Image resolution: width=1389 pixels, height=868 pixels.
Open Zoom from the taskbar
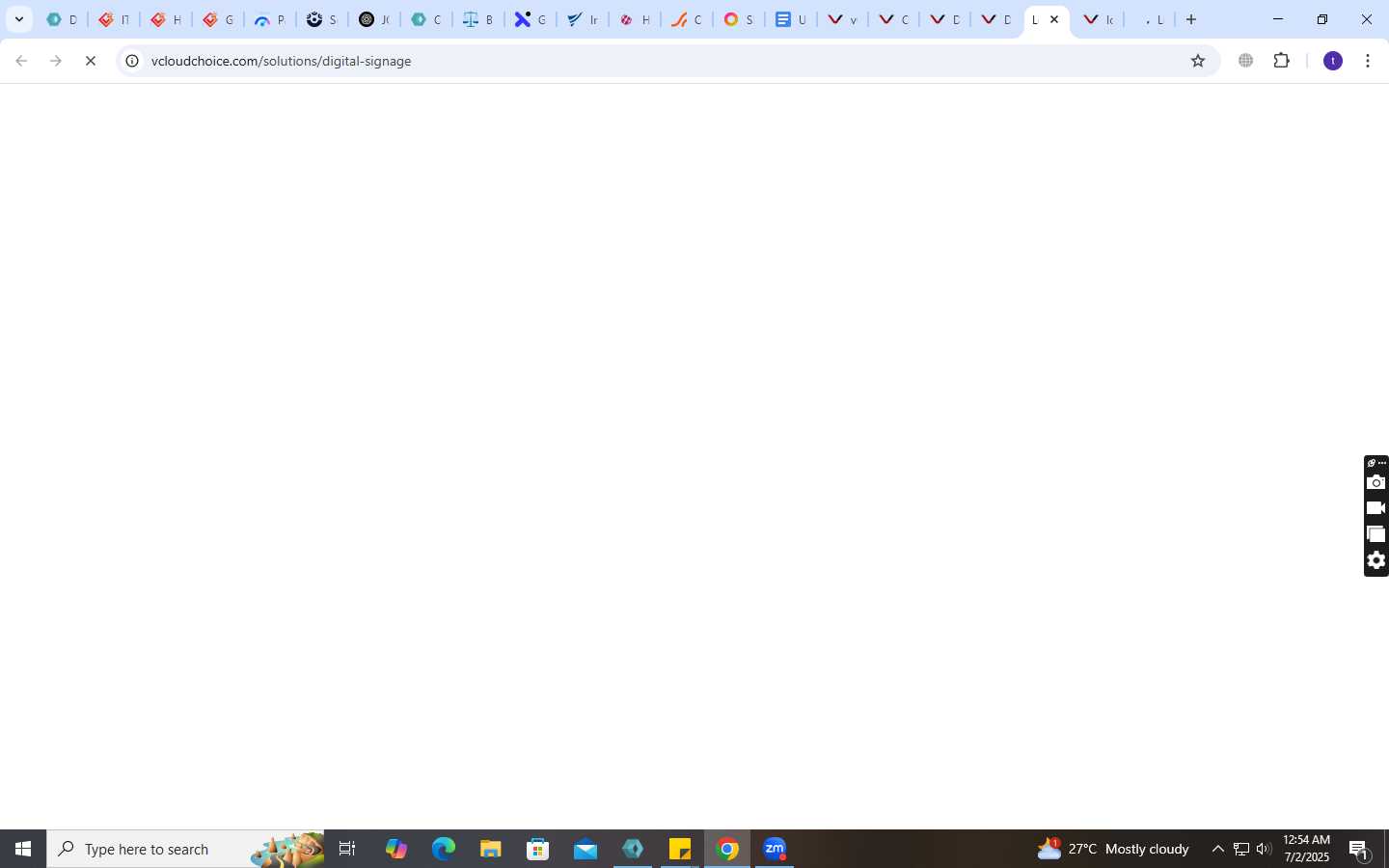tap(776, 849)
